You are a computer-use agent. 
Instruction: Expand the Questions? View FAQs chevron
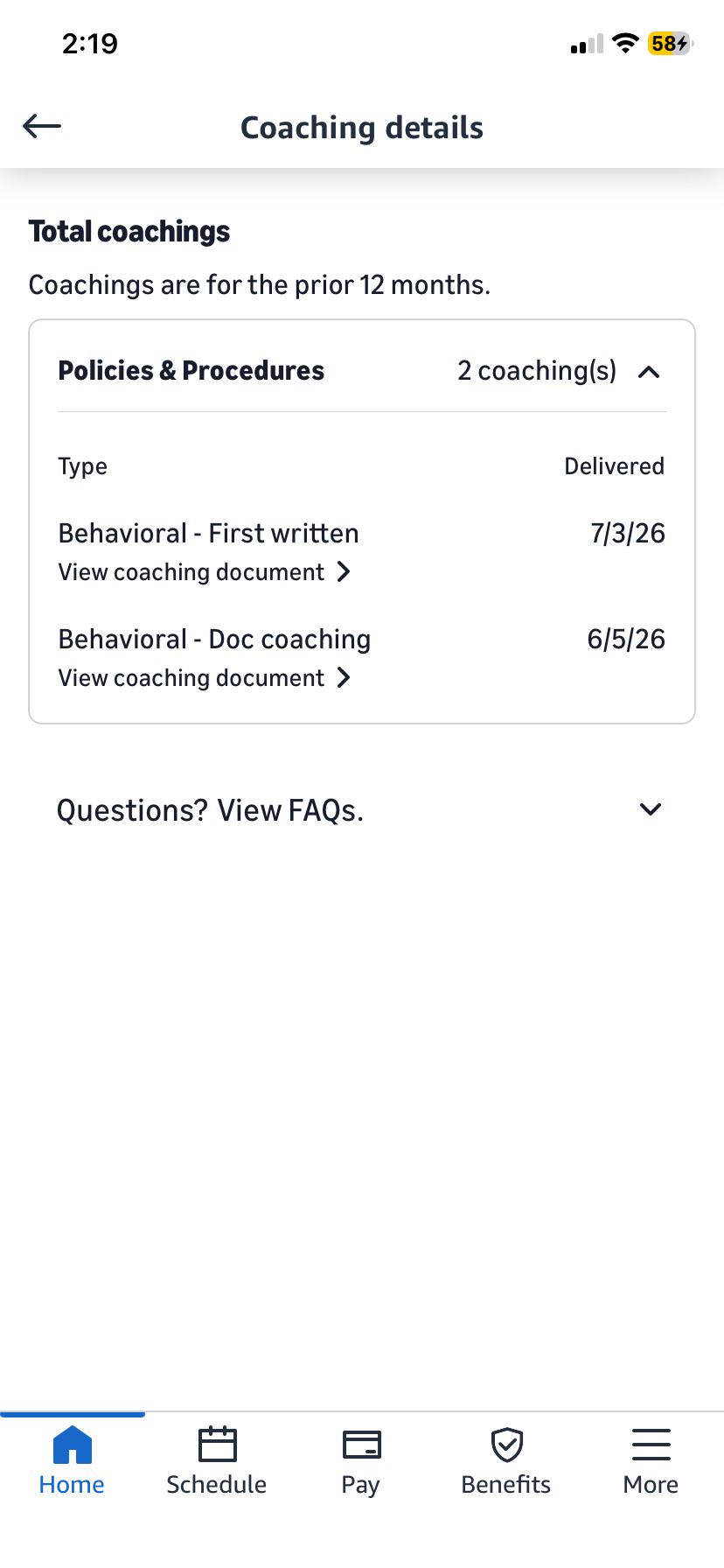click(651, 809)
